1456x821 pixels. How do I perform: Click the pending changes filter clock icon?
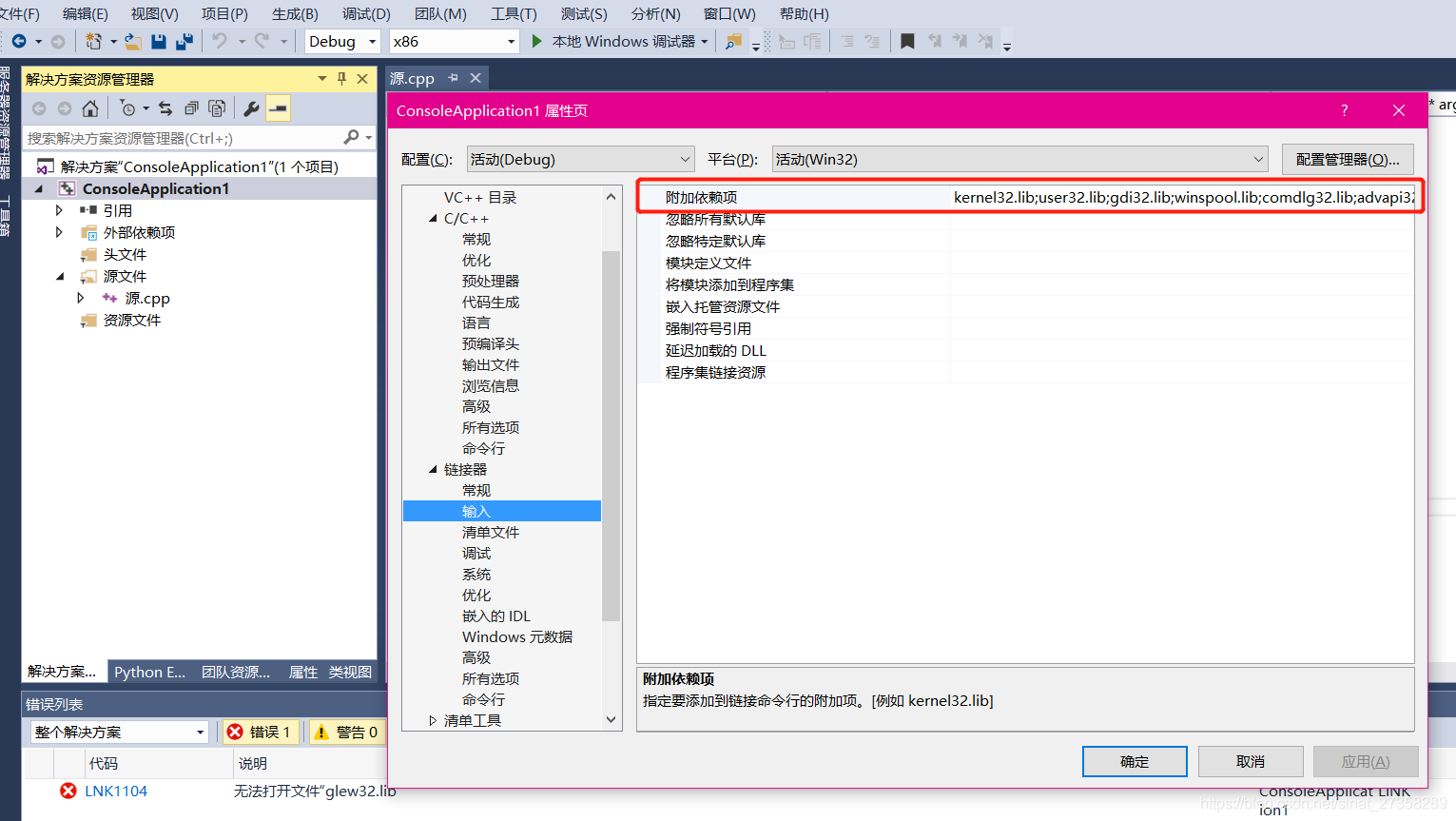click(x=128, y=108)
